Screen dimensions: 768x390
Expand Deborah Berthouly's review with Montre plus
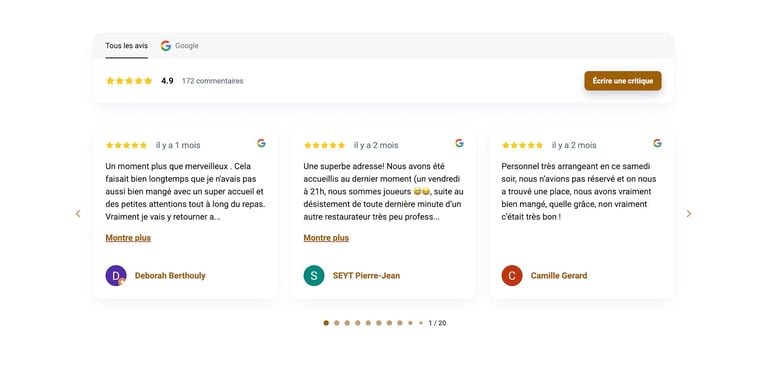click(x=128, y=238)
